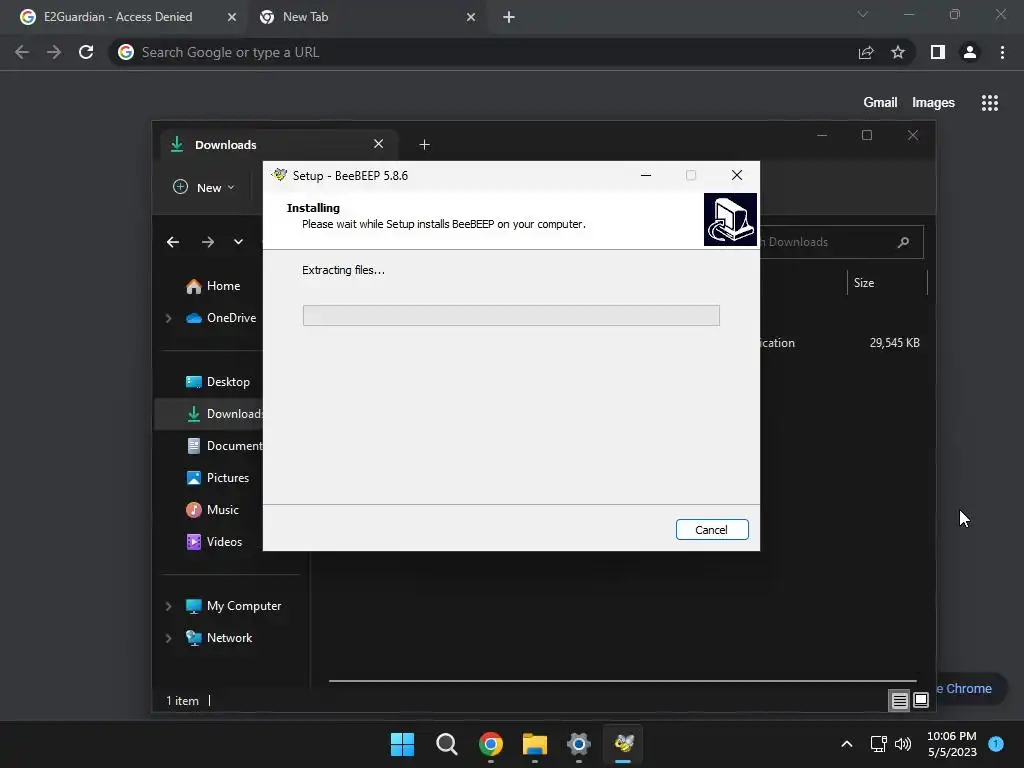This screenshot has height=768, width=1024.
Task: Click the Search Downloads box
Action: pos(842,242)
